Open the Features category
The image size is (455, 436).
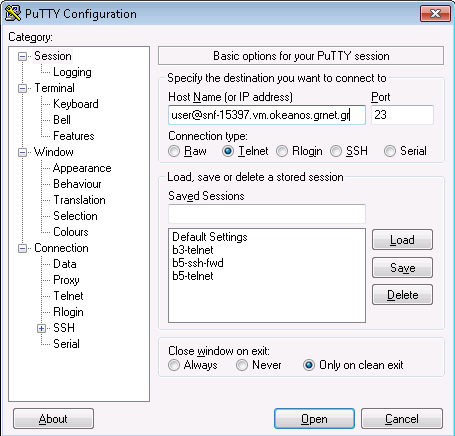point(74,136)
